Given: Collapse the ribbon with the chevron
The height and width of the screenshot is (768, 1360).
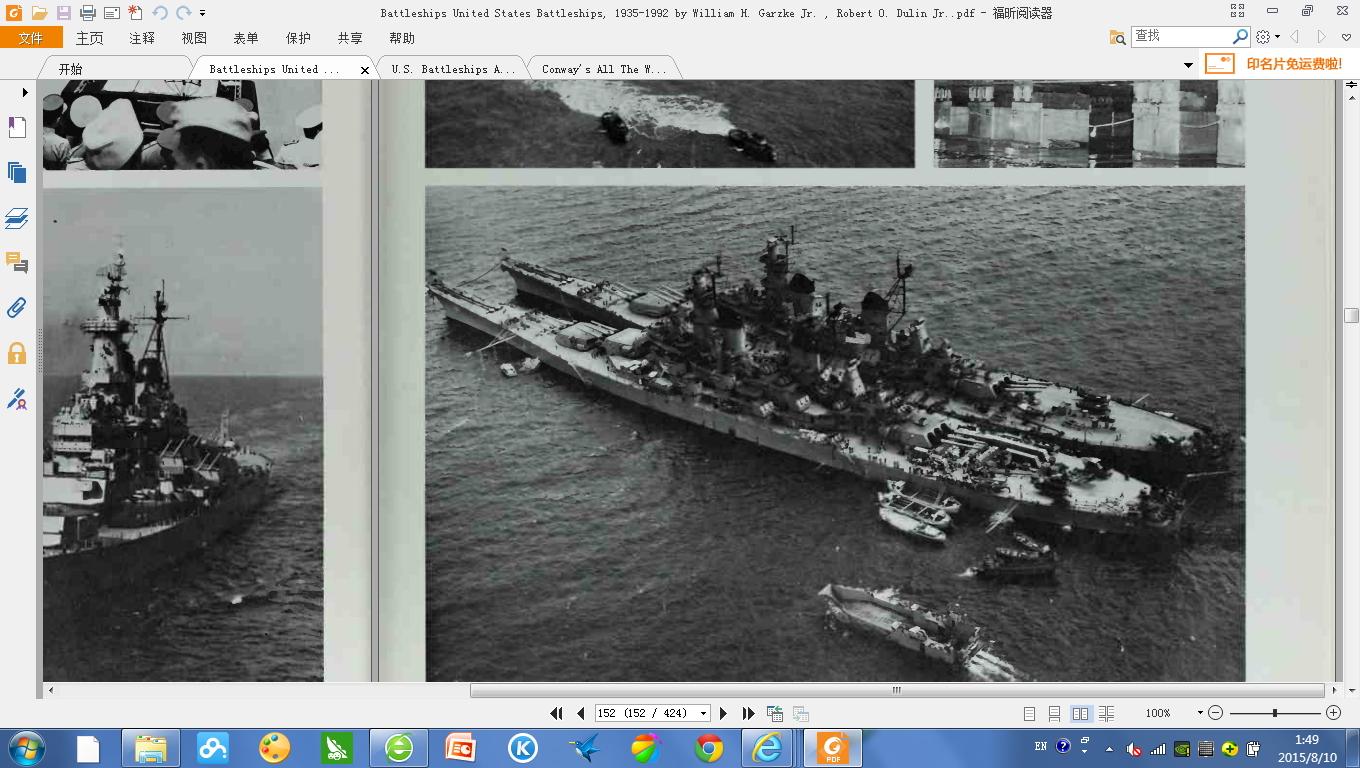Looking at the screenshot, I should 1346,37.
